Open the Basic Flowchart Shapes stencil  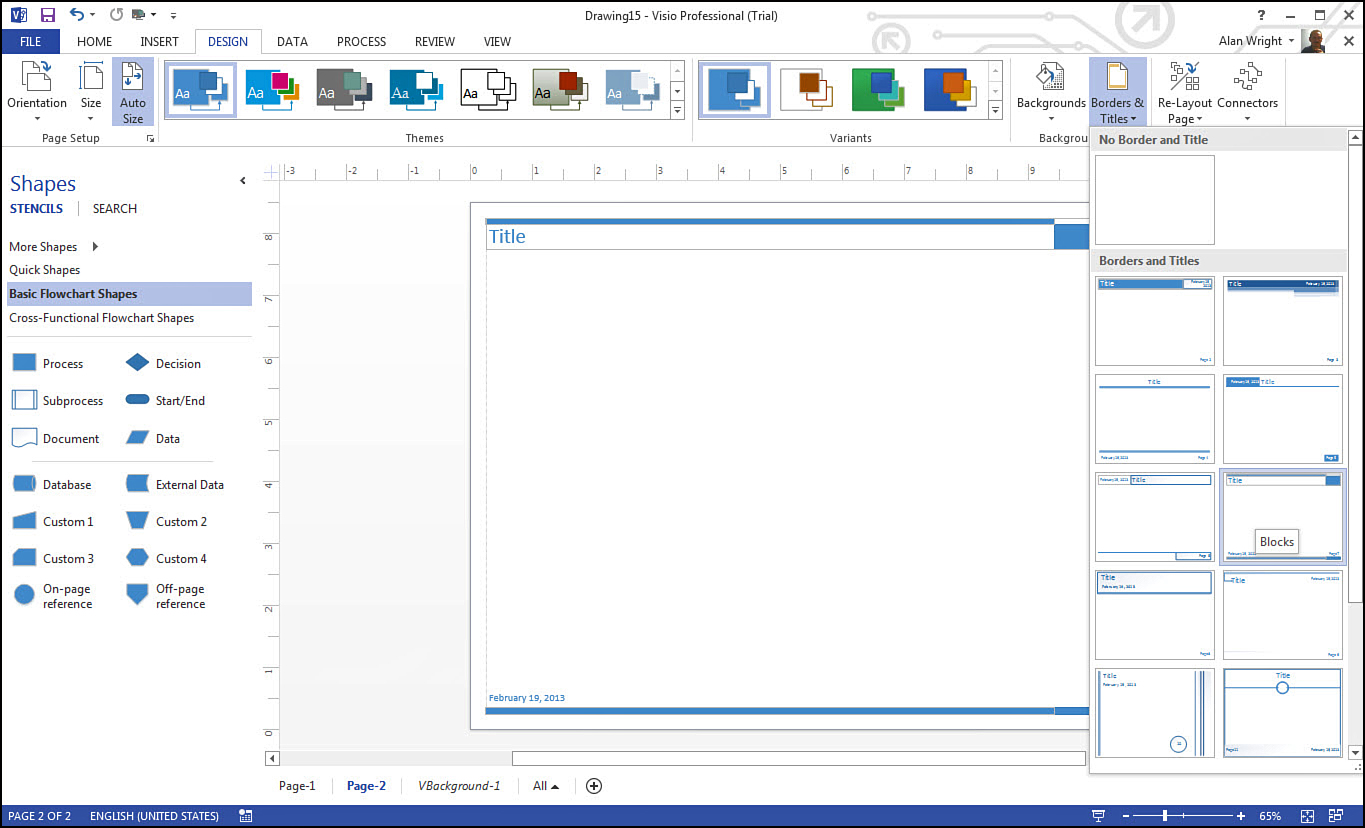pos(129,294)
